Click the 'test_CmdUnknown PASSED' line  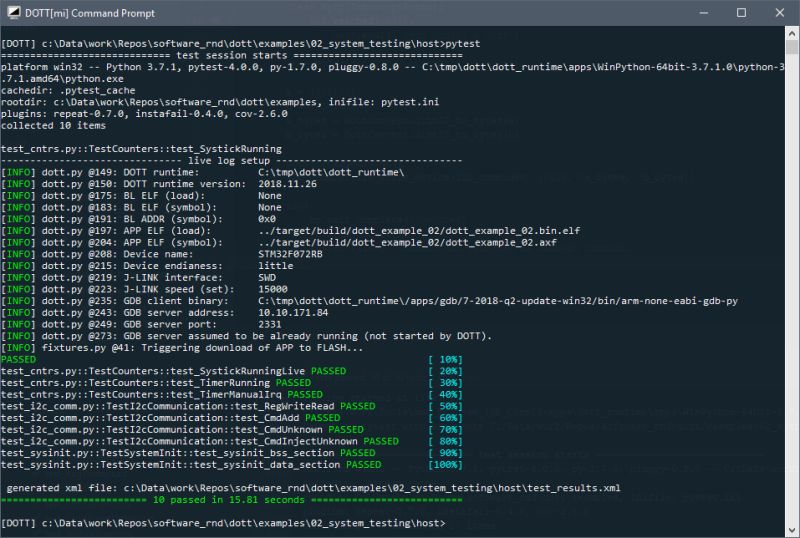pos(182,430)
